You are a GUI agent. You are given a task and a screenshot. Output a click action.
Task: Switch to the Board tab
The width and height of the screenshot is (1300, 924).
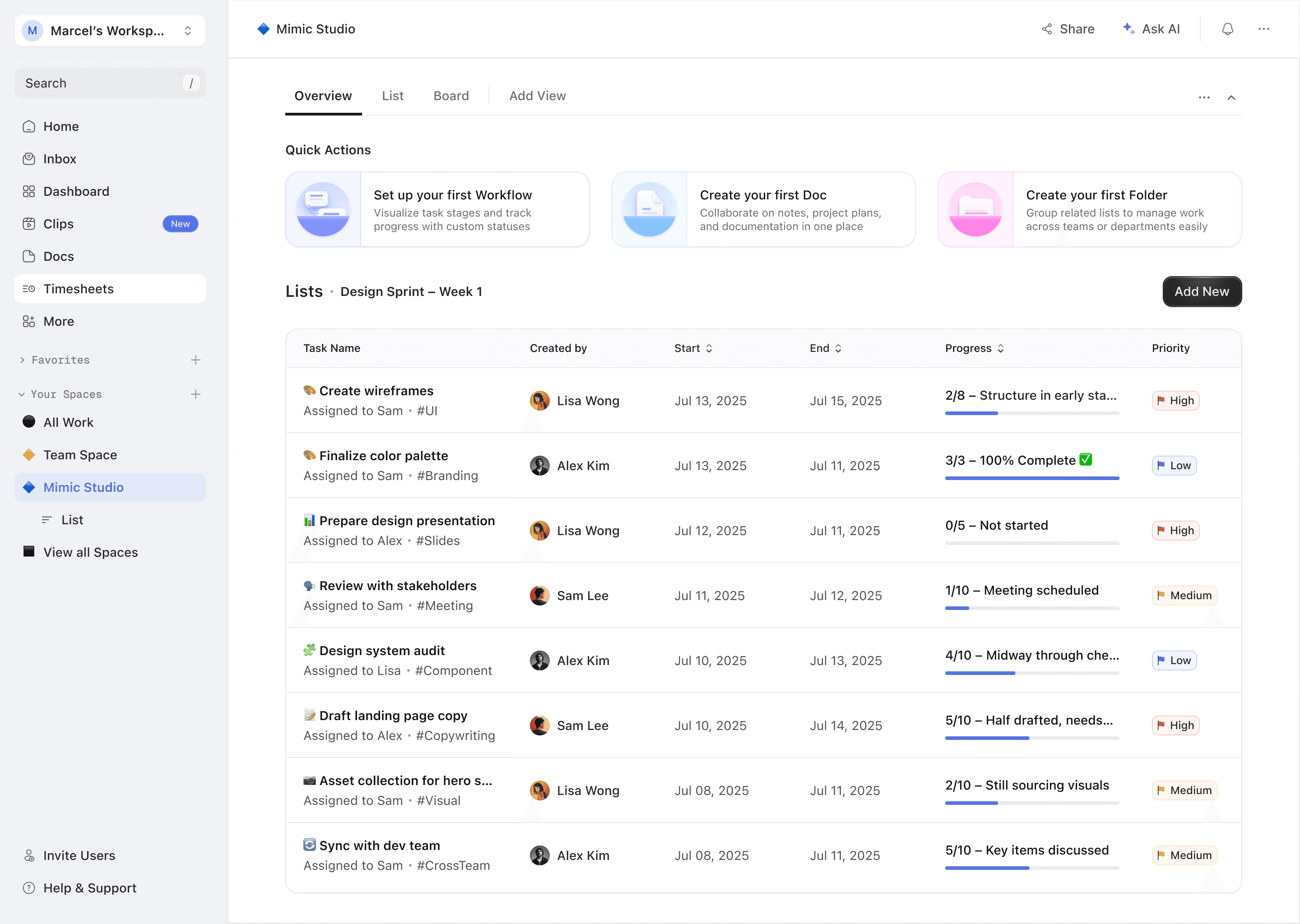click(451, 96)
